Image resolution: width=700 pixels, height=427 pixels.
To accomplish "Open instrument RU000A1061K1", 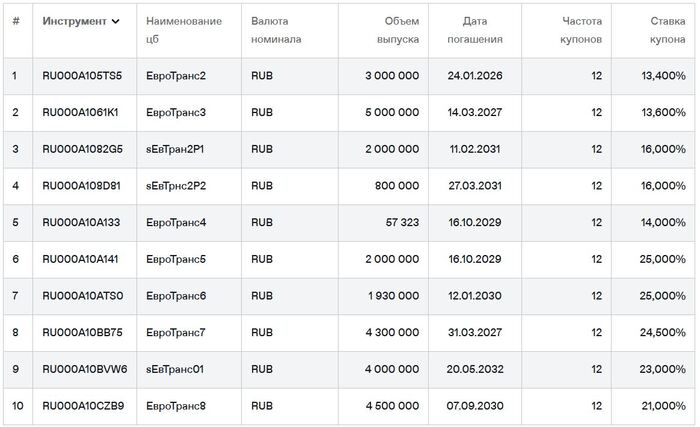I will (80, 112).
